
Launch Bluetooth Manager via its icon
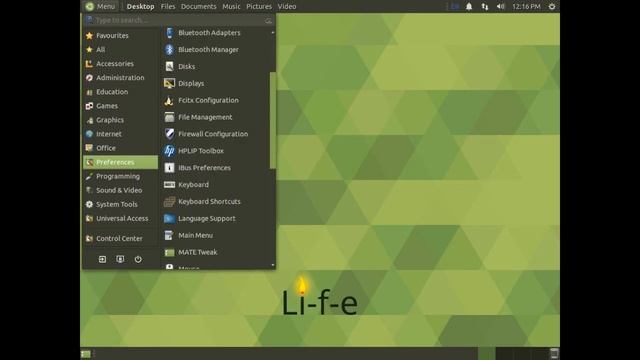169,49
